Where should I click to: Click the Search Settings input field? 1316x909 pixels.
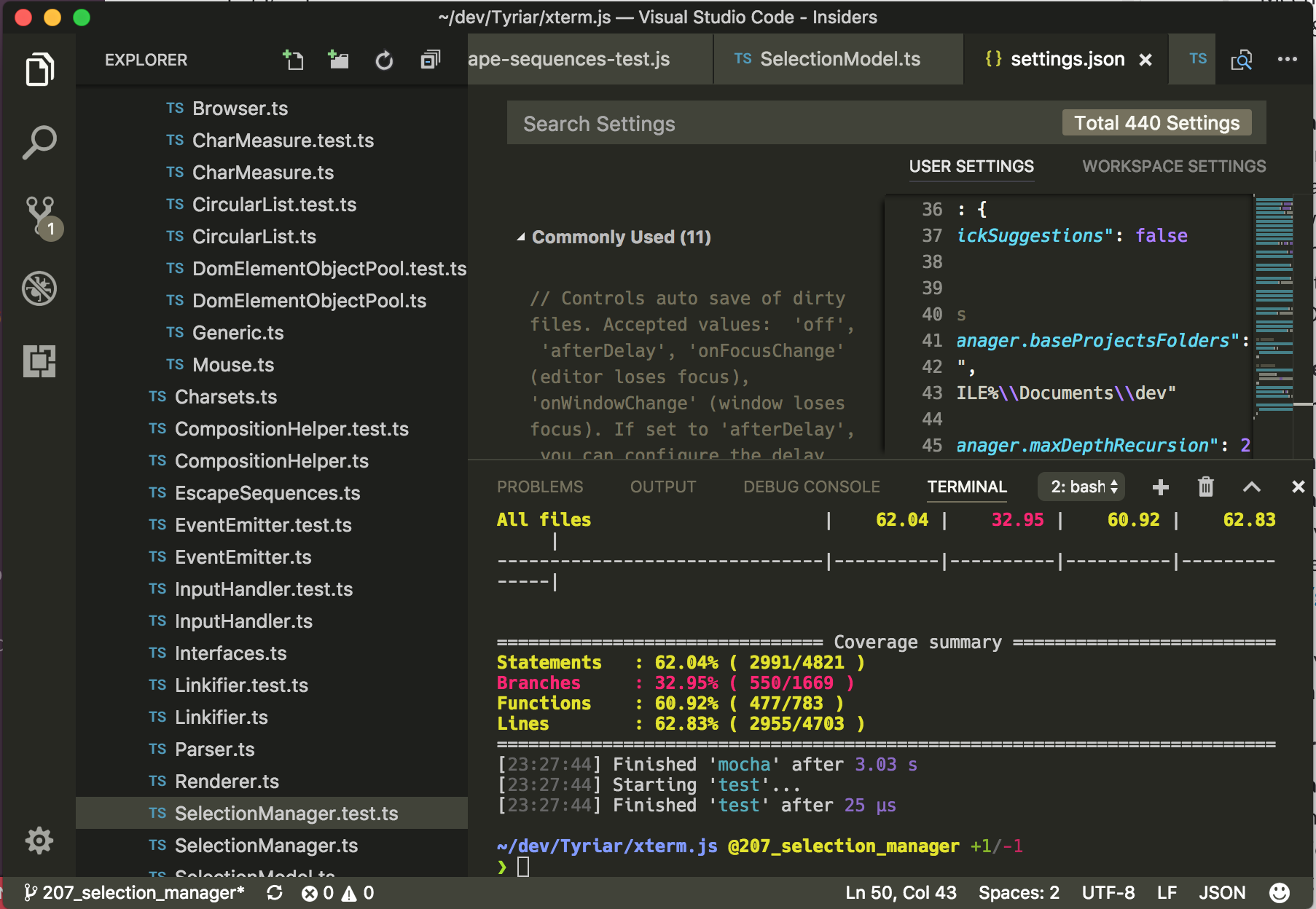pos(729,123)
